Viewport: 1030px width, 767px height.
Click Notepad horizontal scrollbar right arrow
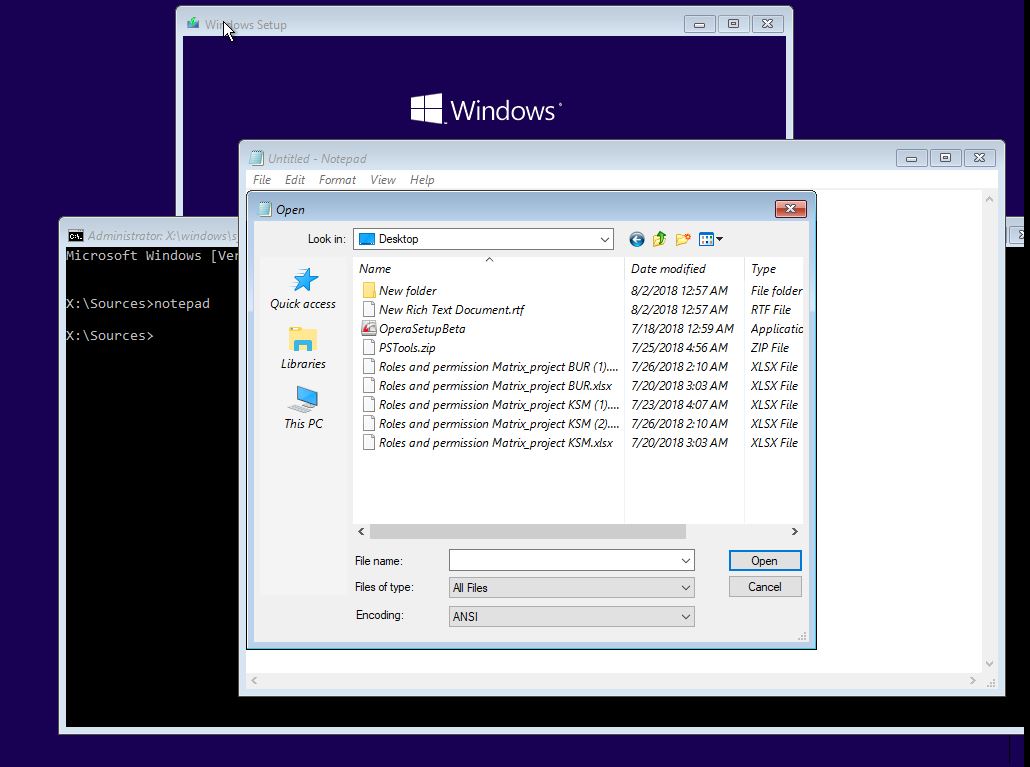point(973,681)
